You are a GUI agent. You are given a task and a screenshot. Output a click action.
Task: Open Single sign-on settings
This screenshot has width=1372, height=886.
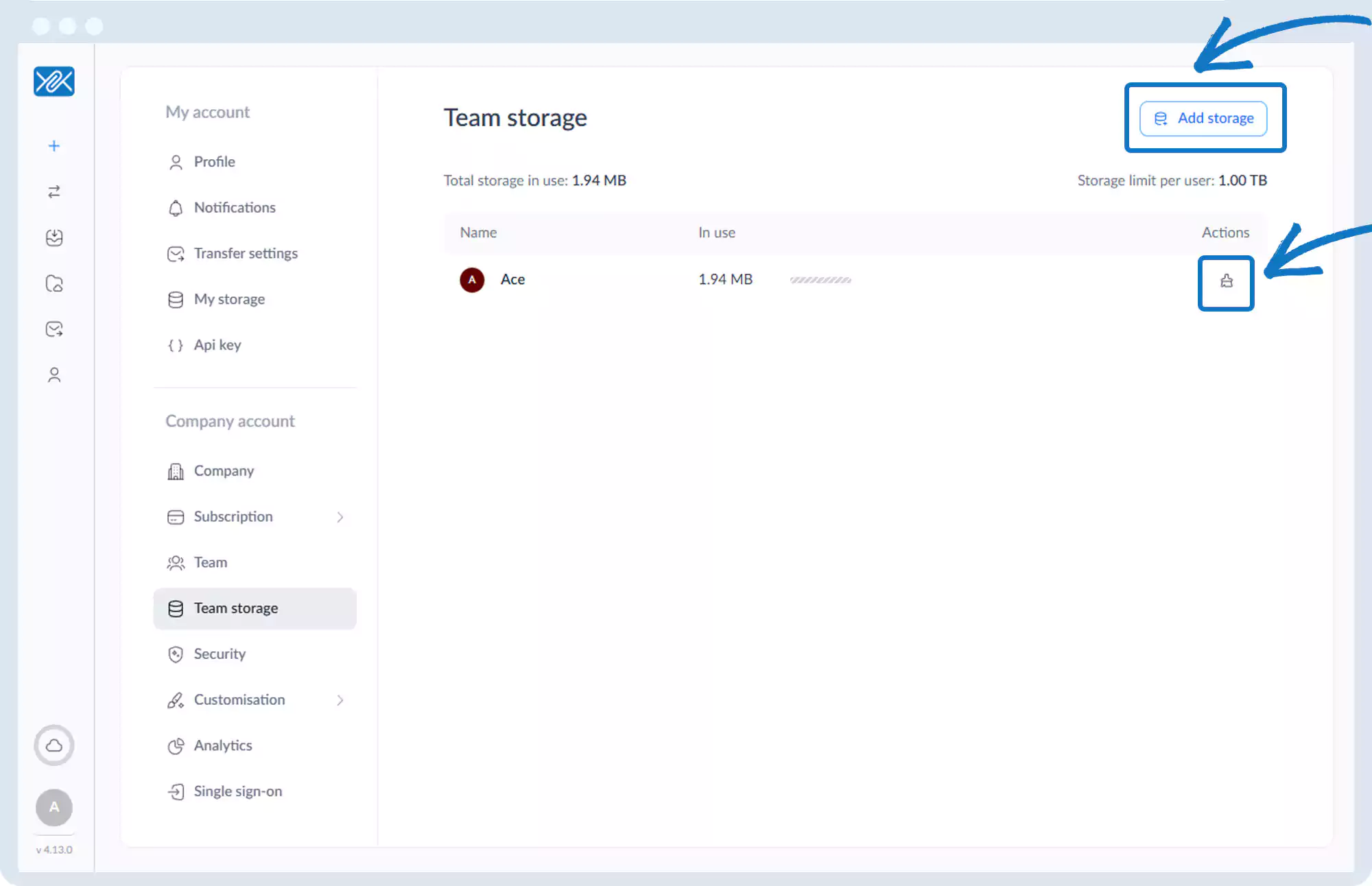coord(237,791)
